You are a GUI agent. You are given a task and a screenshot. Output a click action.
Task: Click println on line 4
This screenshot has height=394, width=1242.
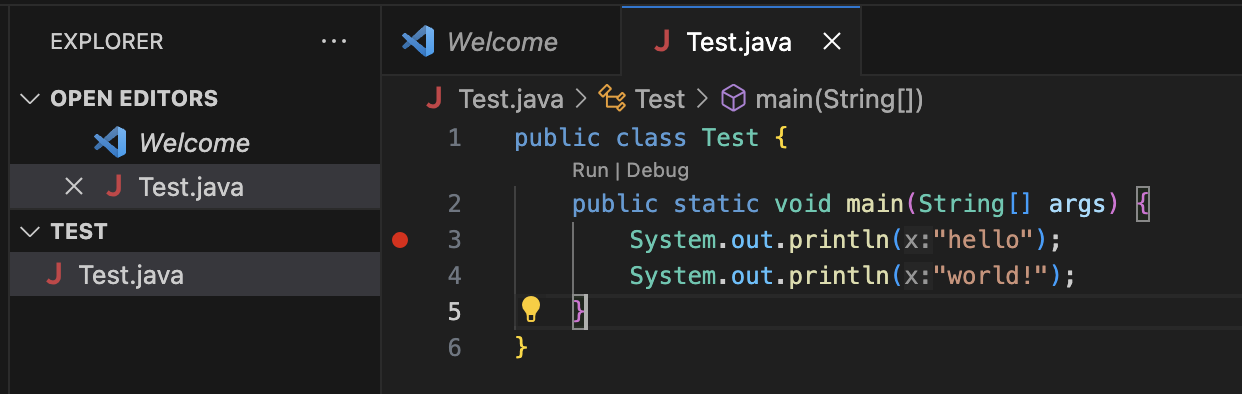pos(839,275)
